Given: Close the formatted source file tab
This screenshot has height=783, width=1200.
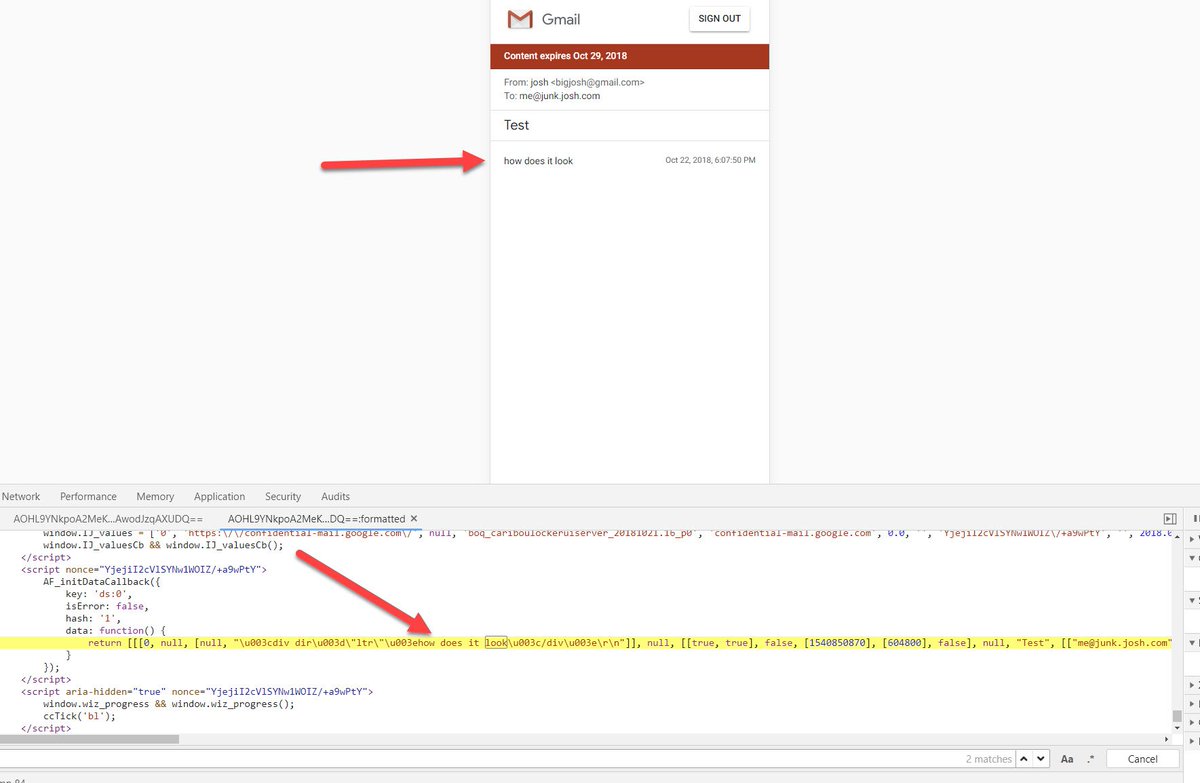Looking at the screenshot, I should tap(414, 519).
